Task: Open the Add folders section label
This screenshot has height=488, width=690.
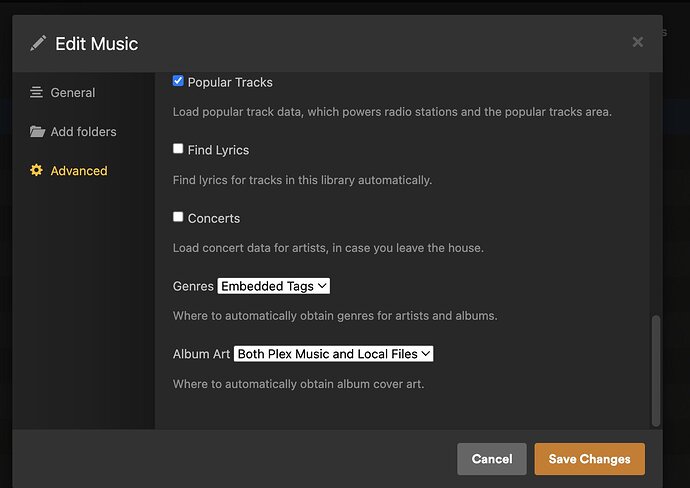Action: 83,132
